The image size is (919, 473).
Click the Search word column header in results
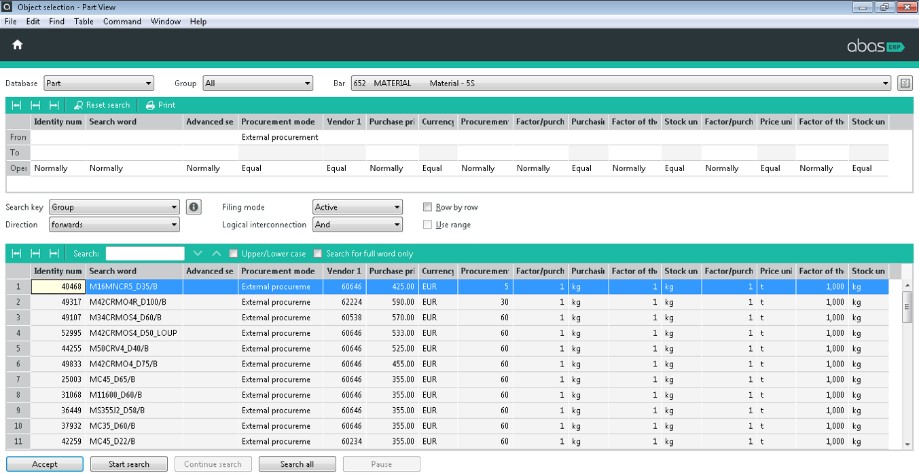[x=134, y=271]
